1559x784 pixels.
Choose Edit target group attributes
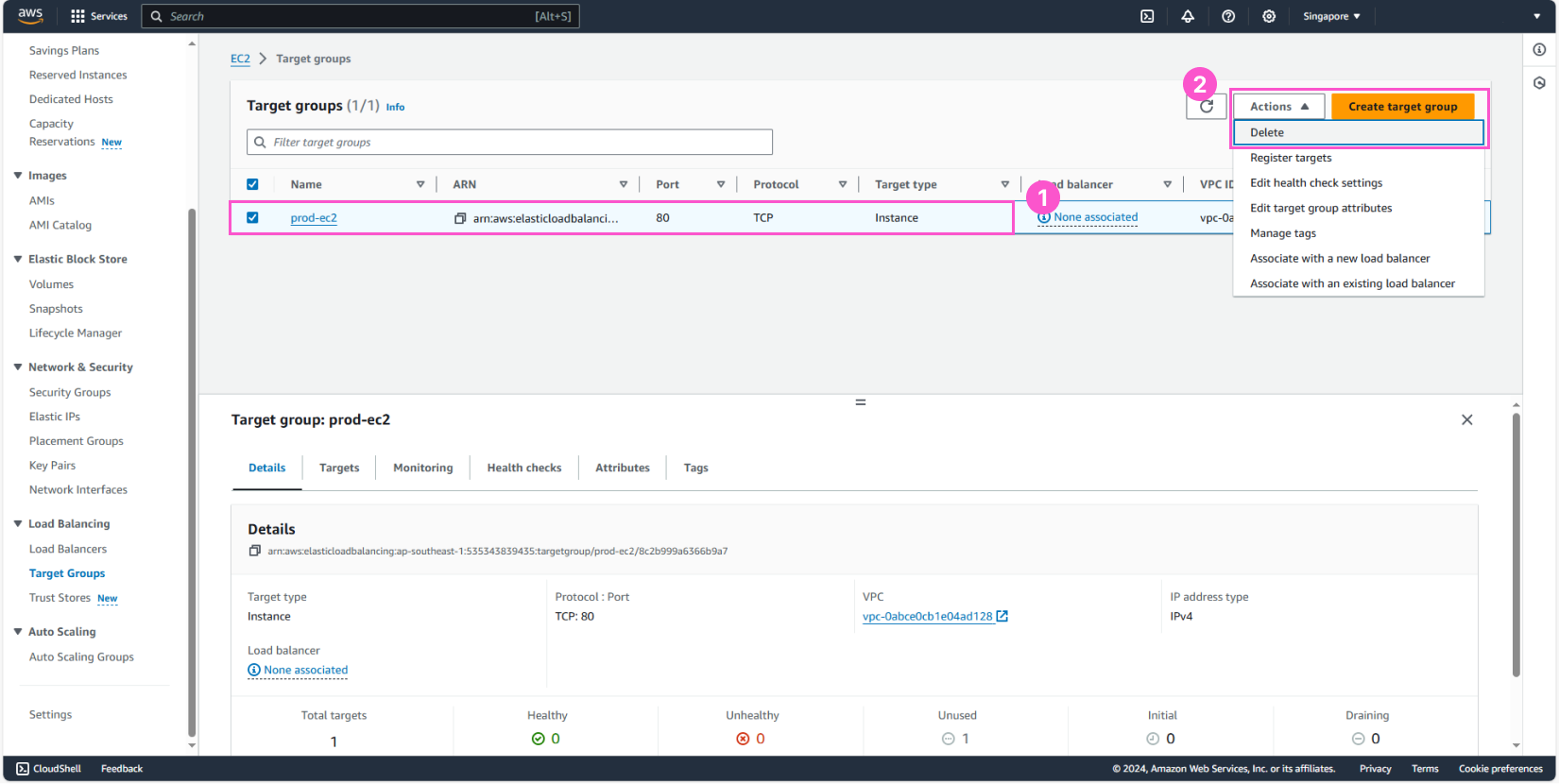(x=1359, y=208)
